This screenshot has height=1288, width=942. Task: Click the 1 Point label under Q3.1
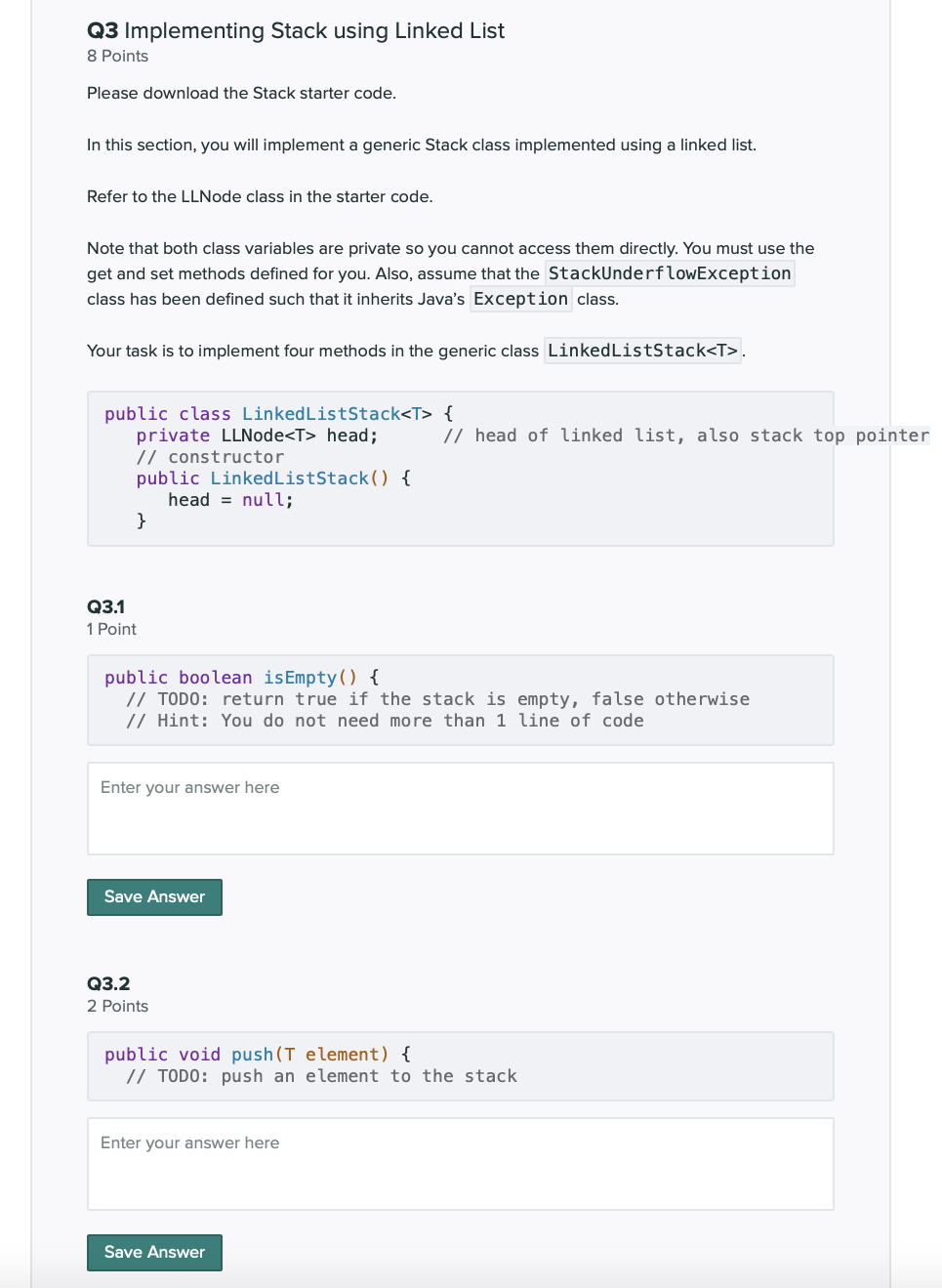click(111, 629)
